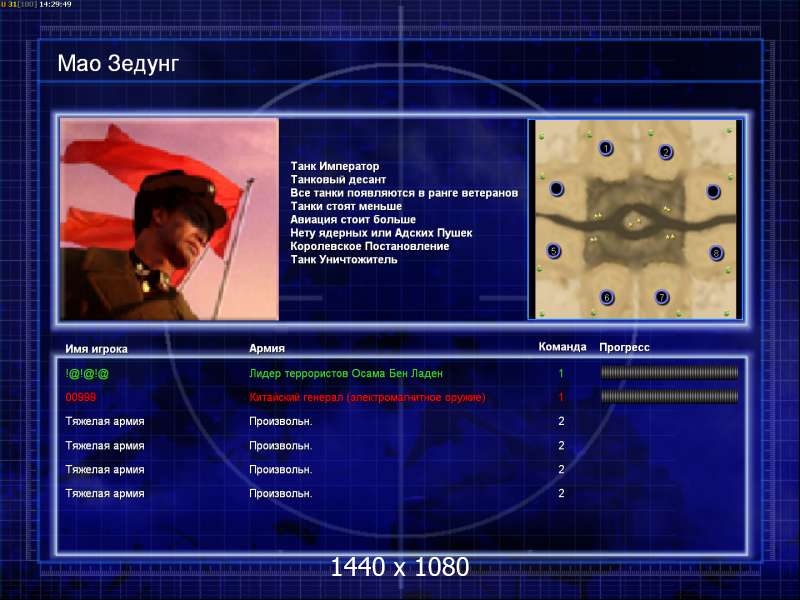Click Все танки появляются в ранге ветеранов
The height and width of the screenshot is (600, 800).
404,193
